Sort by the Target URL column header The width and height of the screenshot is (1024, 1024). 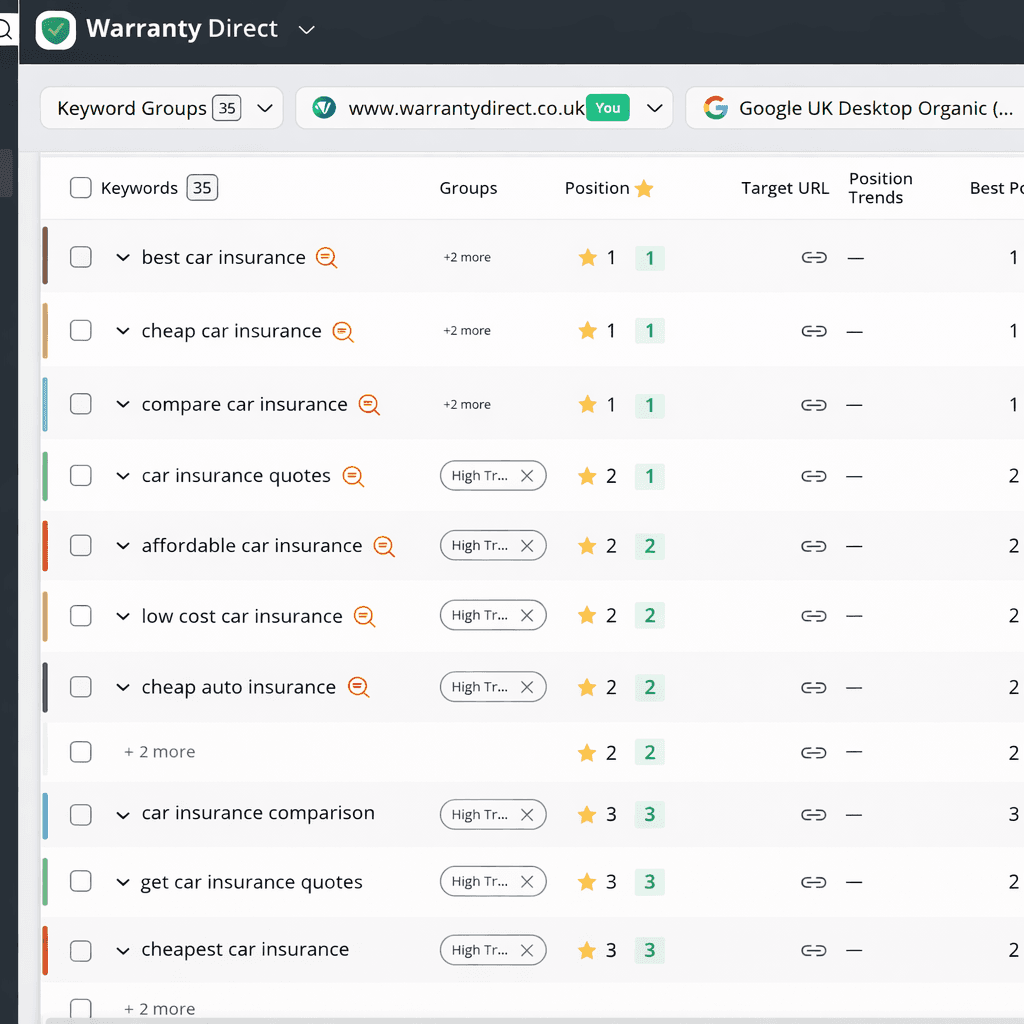pos(785,188)
